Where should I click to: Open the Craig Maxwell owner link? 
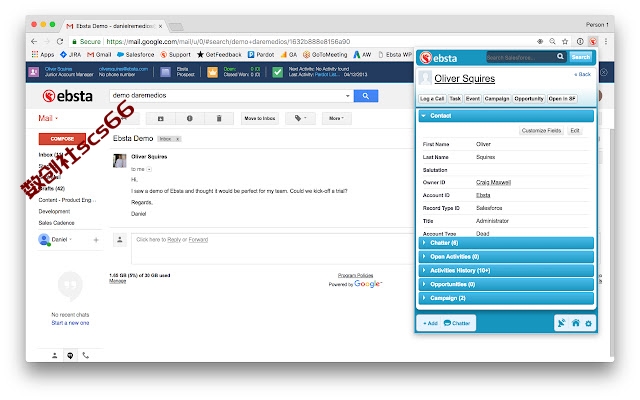point(493,182)
